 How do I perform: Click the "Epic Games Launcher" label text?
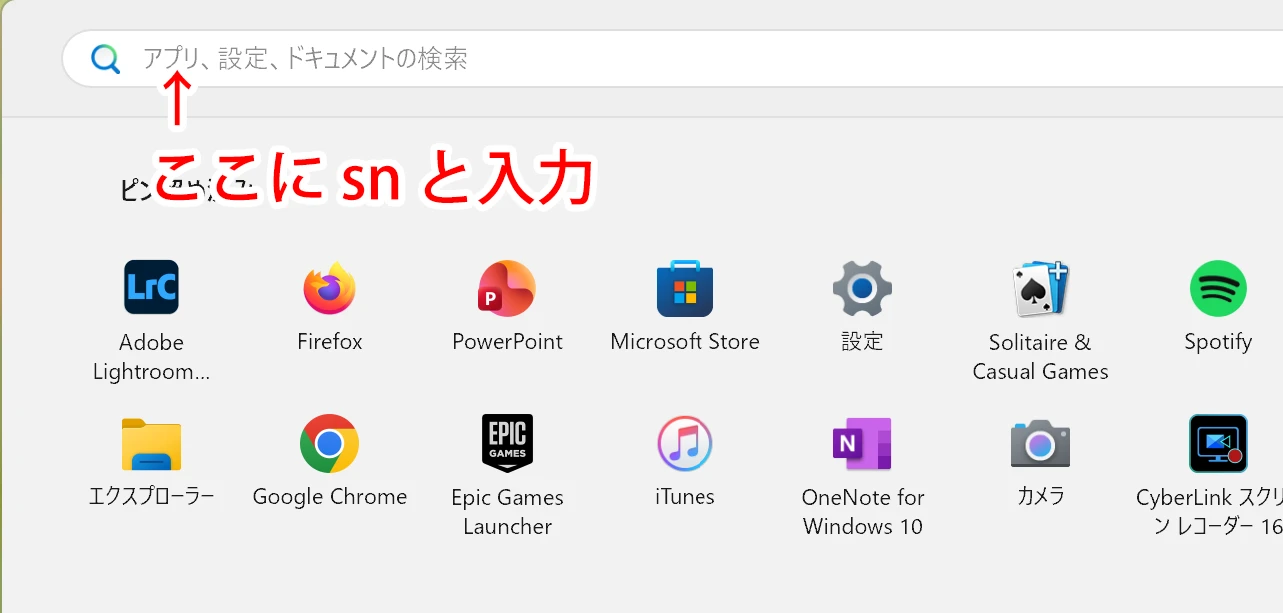click(507, 512)
